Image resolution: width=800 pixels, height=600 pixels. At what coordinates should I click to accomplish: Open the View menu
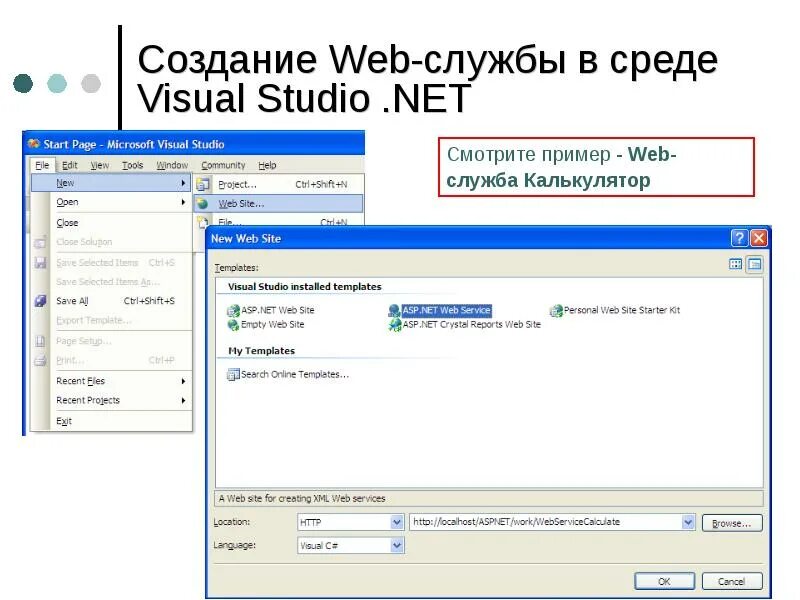click(99, 165)
